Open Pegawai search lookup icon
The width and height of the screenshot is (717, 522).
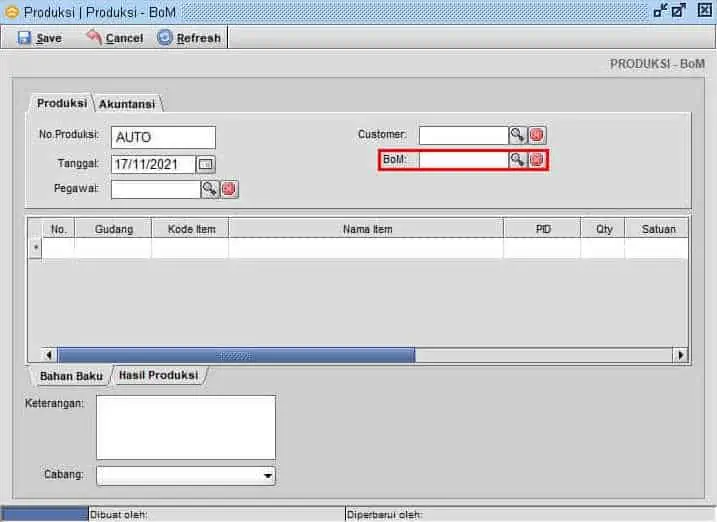pyautogui.click(x=209, y=188)
